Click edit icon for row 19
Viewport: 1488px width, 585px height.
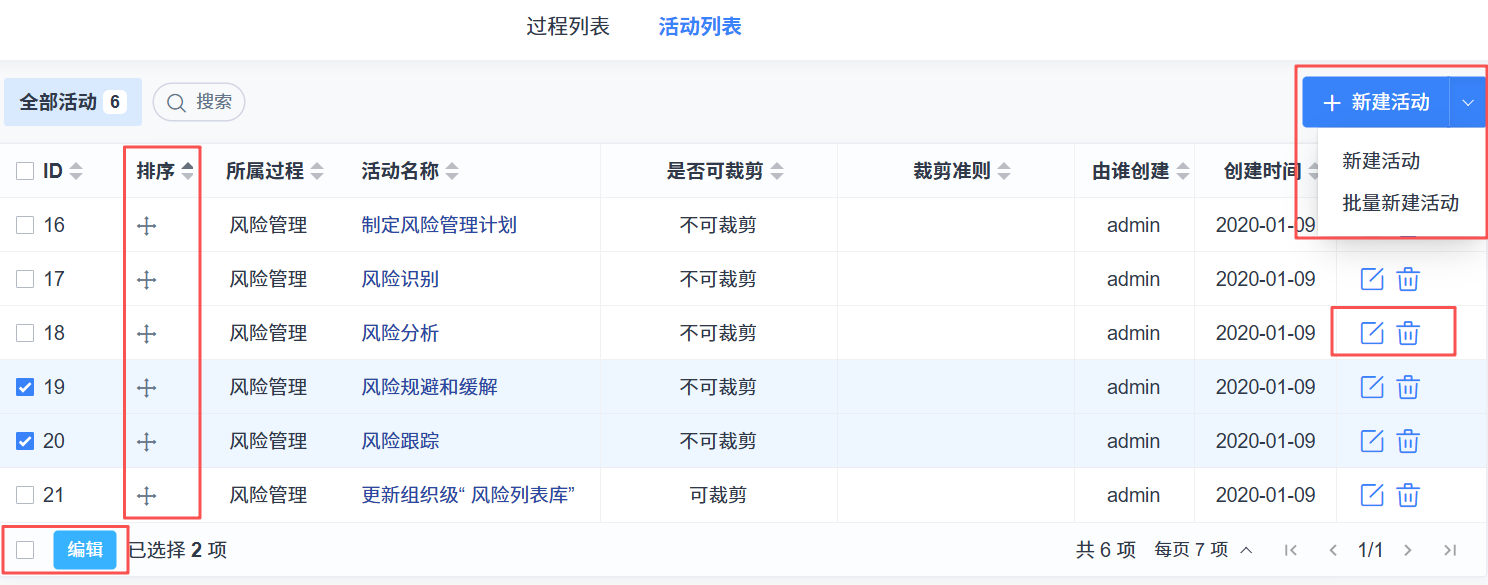[1372, 387]
